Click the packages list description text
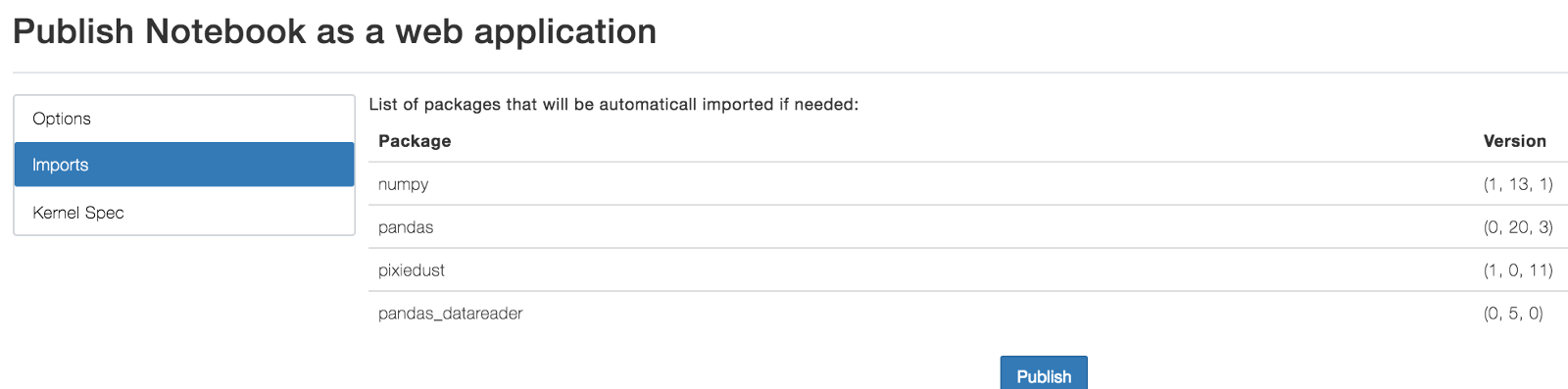The image size is (1568, 389). [x=613, y=104]
